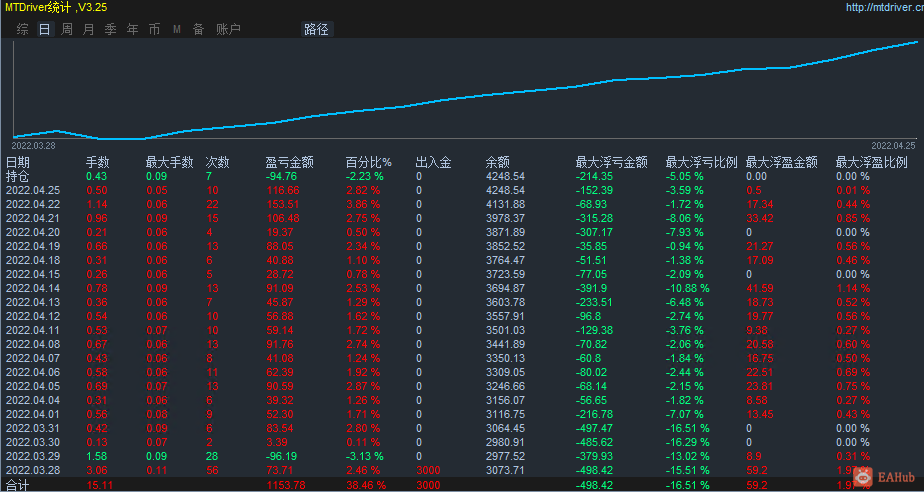Click the 4131.88 balance value

(x=505, y=204)
